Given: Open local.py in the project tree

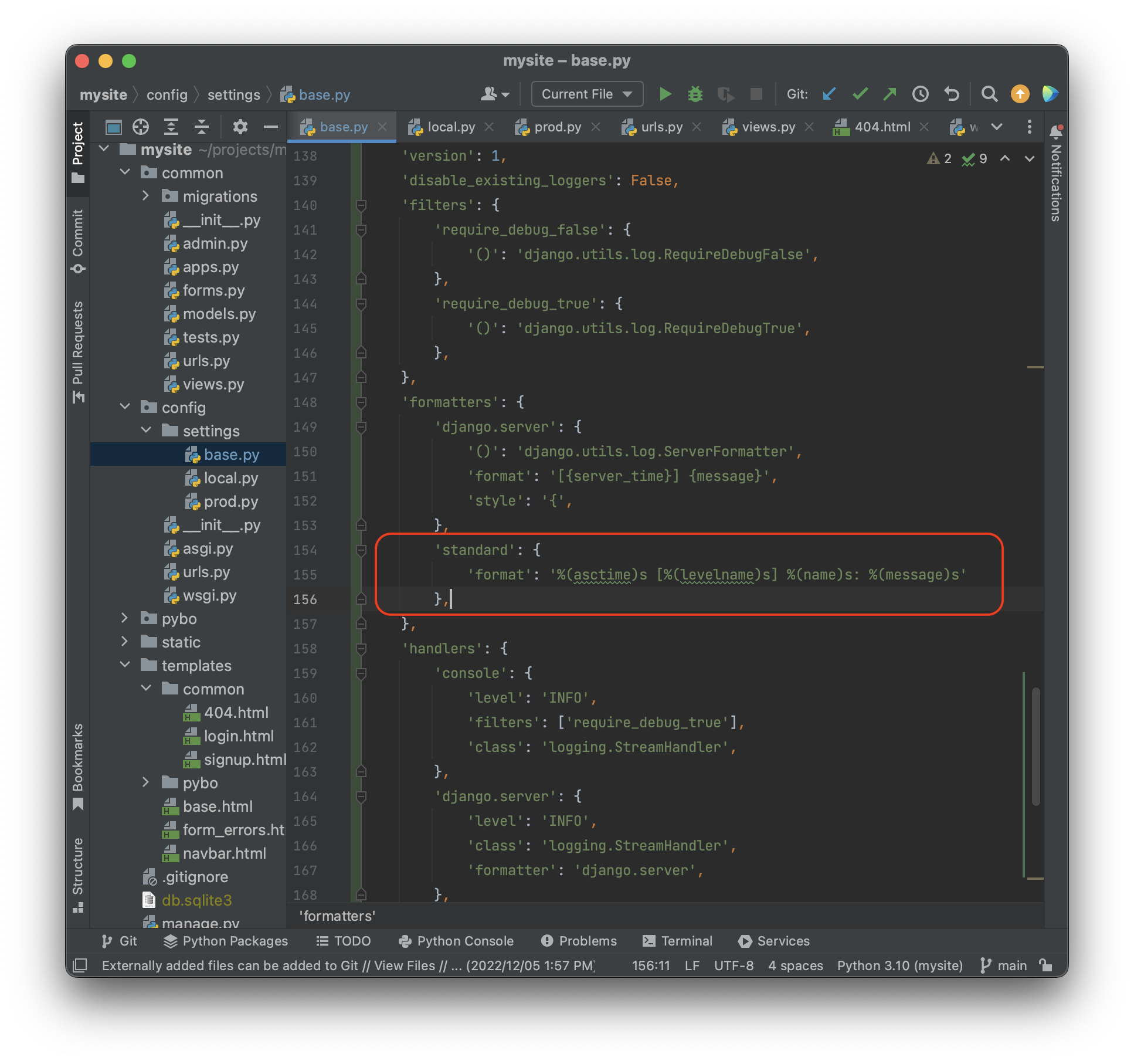Looking at the screenshot, I should pos(230,478).
